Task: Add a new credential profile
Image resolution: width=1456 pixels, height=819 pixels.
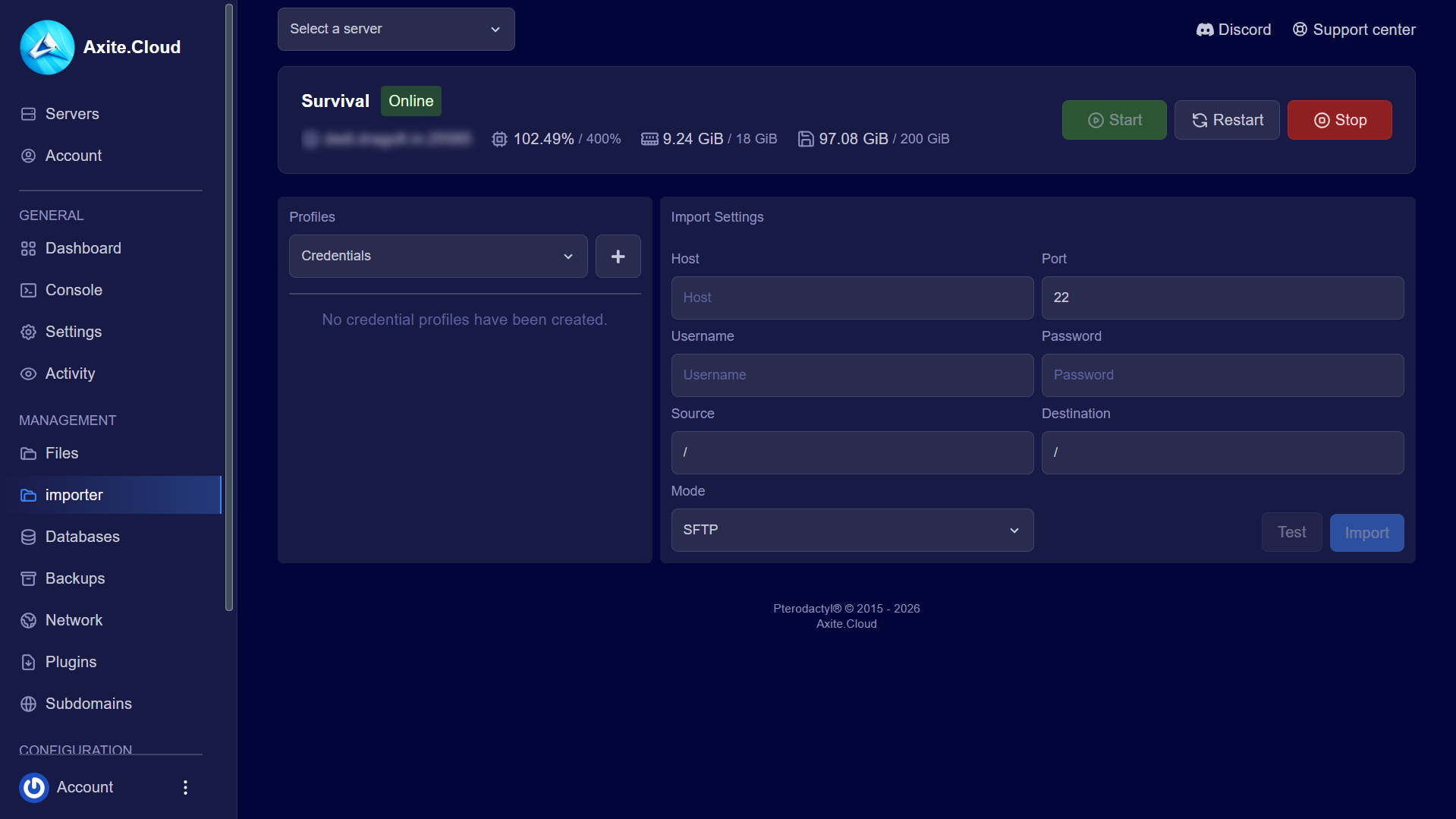Action: coord(618,256)
